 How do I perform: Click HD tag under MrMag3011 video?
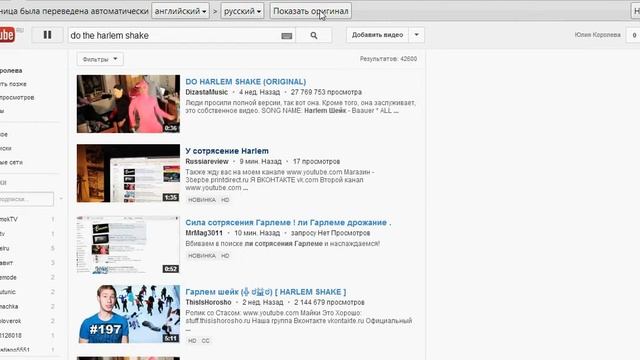pos(225,256)
